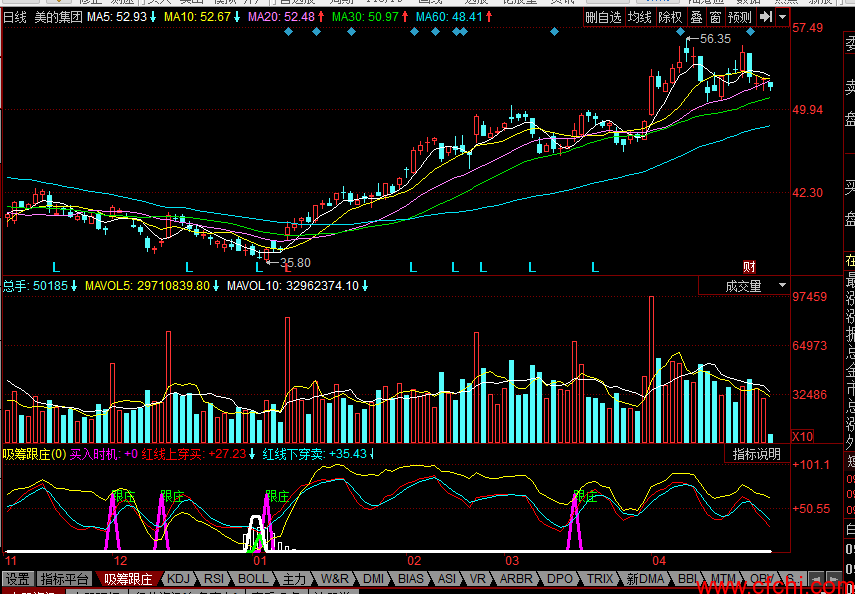This screenshot has height=594, width=855.
Task: Click the +50.55 indicator axis label
Action: (811, 508)
